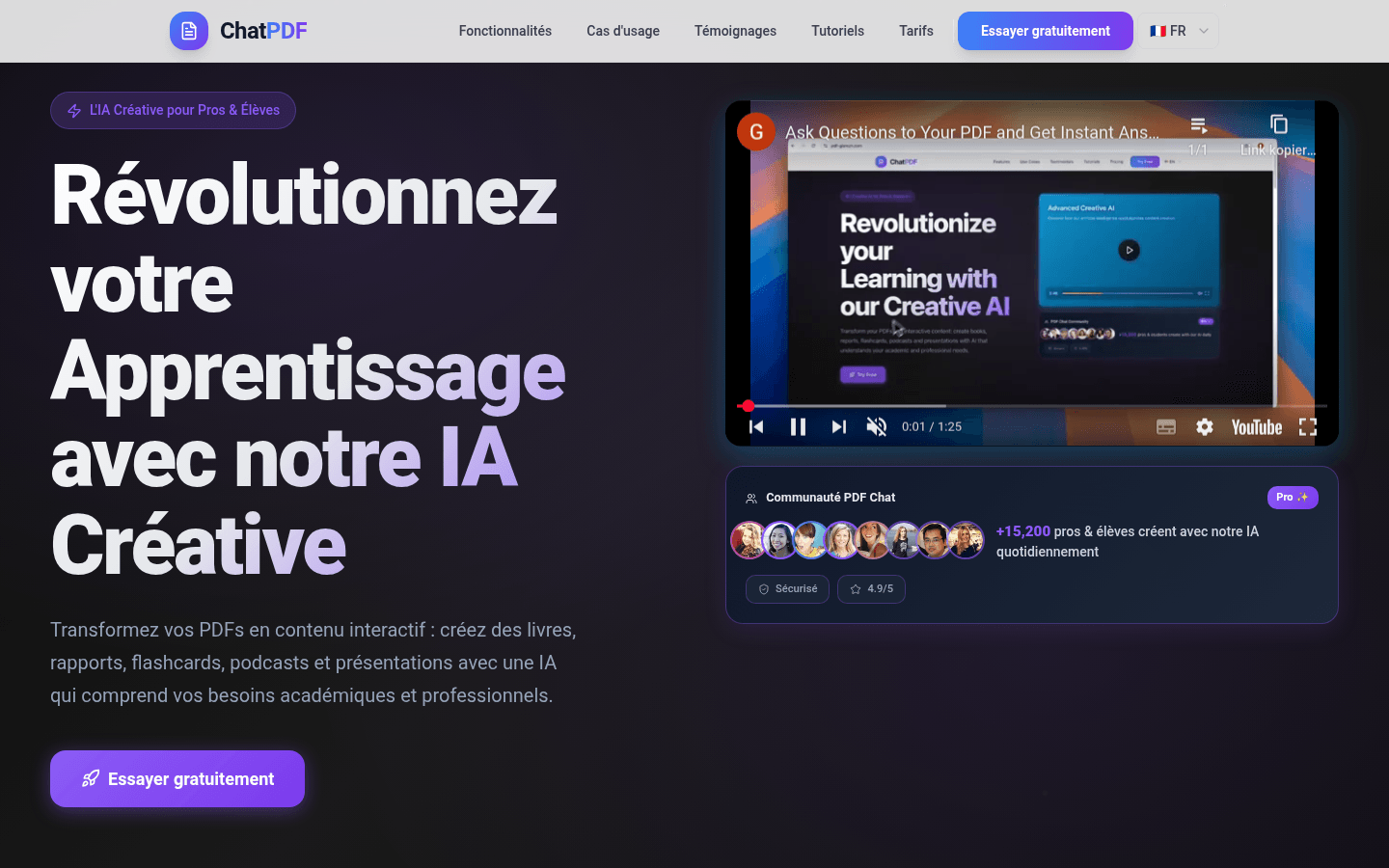Viewport: 1389px width, 868px height.
Task: Unmute the video sound
Action: click(x=877, y=427)
